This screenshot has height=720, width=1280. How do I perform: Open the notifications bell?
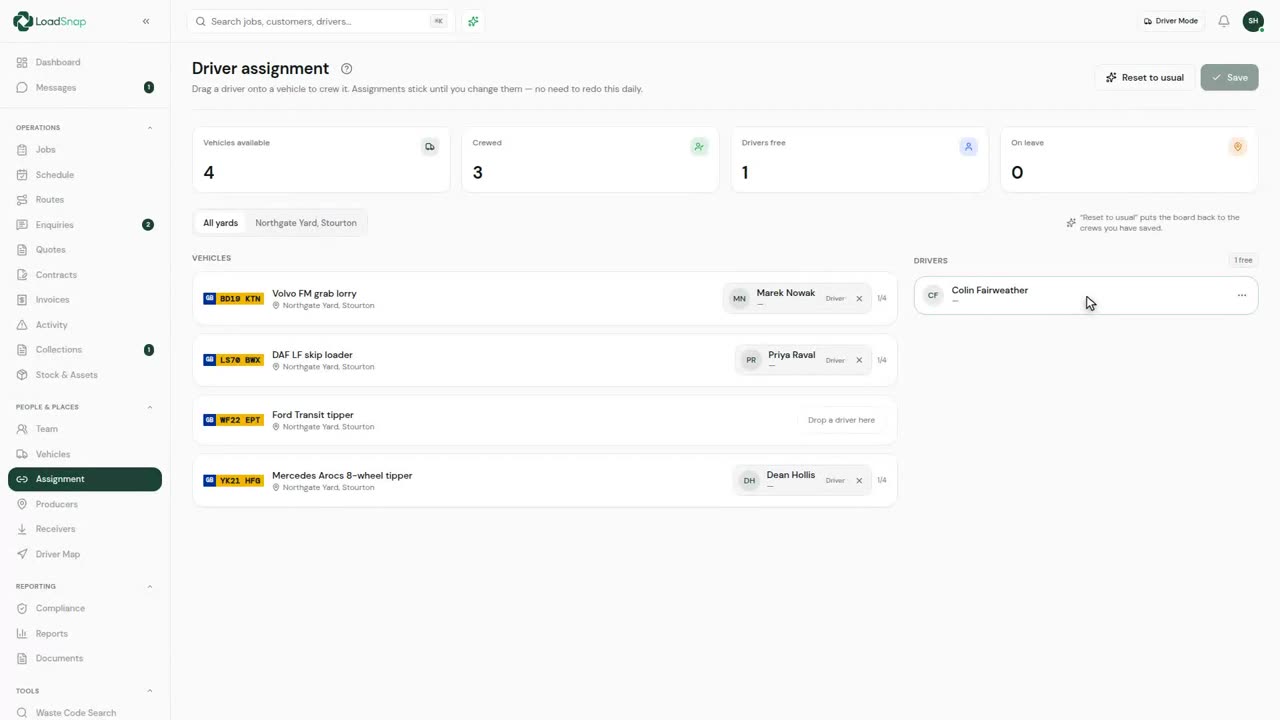click(x=1223, y=21)
